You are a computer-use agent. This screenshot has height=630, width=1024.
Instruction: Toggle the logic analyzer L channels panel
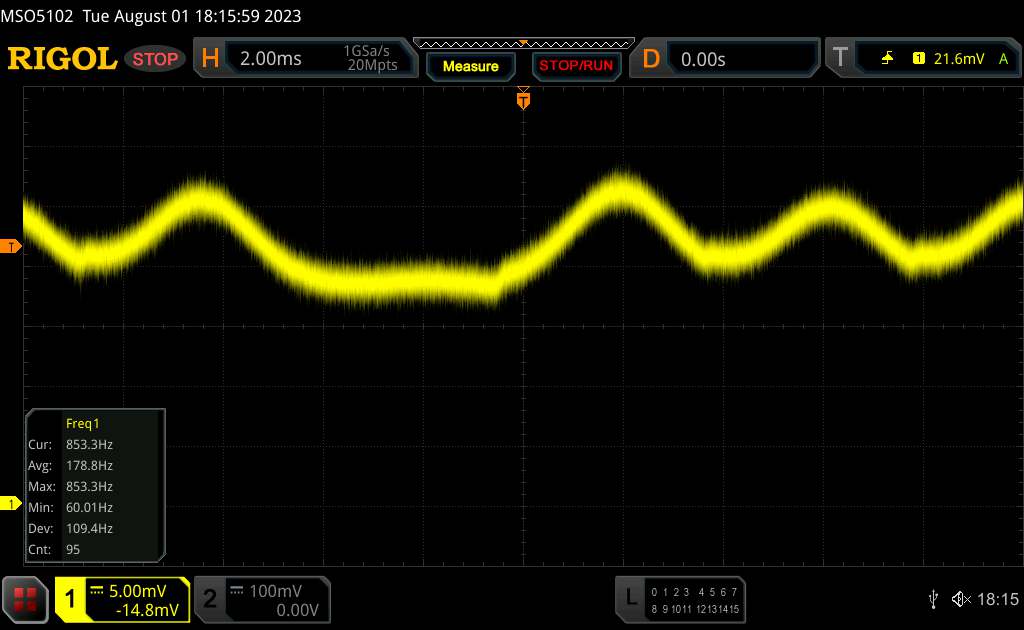[680, 599]
